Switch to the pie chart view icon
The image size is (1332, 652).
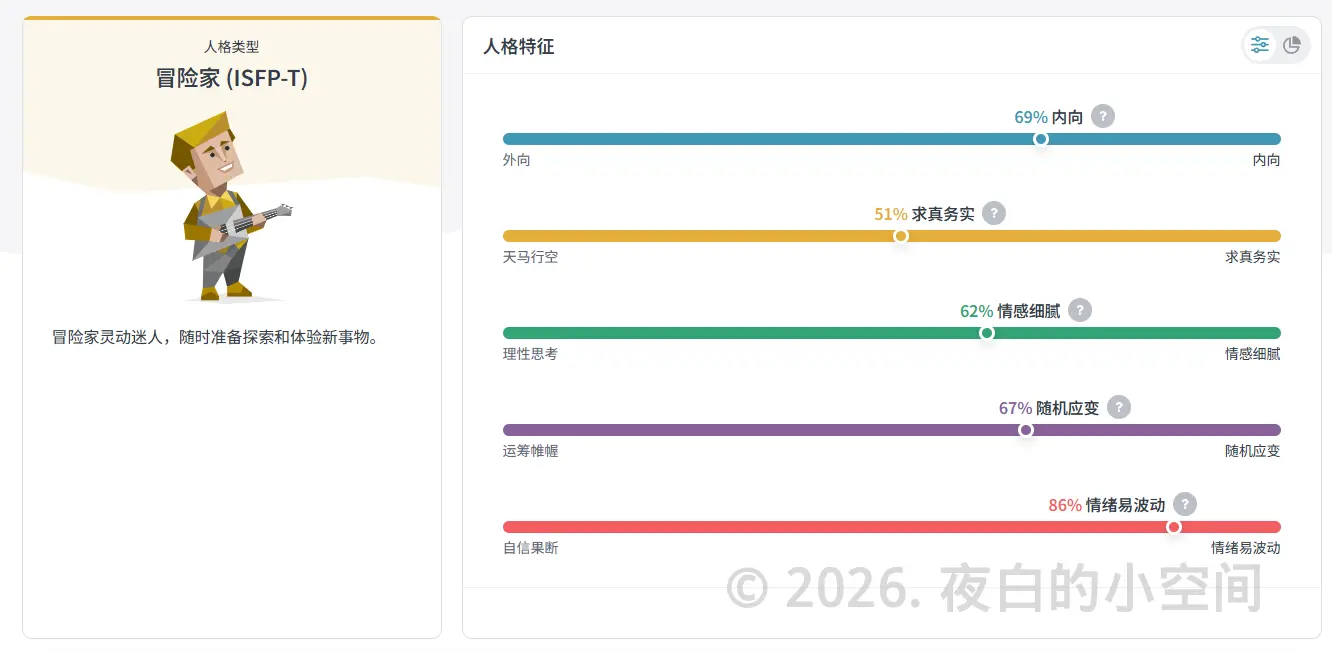click(x=1292, y=45)
